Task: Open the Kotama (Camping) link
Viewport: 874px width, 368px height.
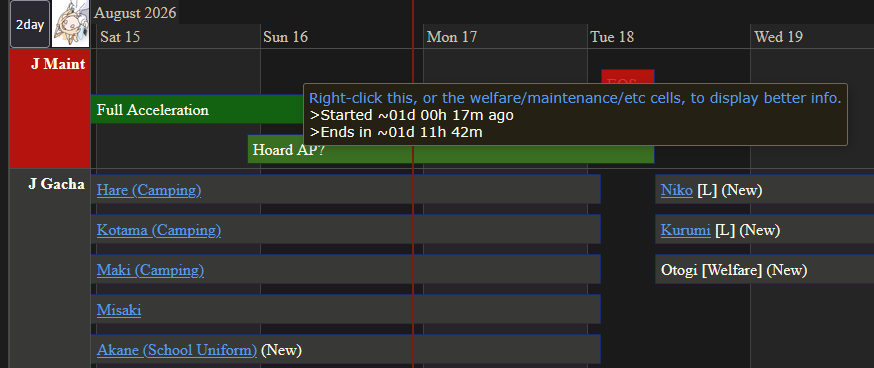Action: (159, 230)
